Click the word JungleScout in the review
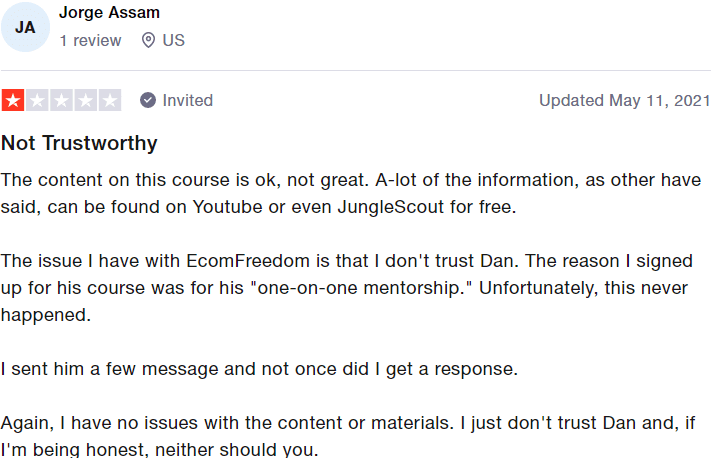Viewport: 711px width, 458px height. pos(390,207)
